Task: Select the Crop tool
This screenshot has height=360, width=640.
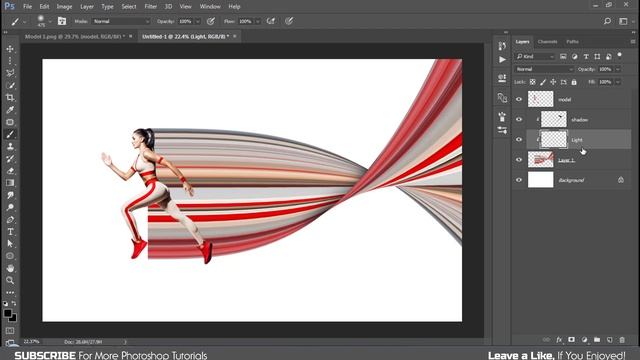Action: click(x=10, y=98)
